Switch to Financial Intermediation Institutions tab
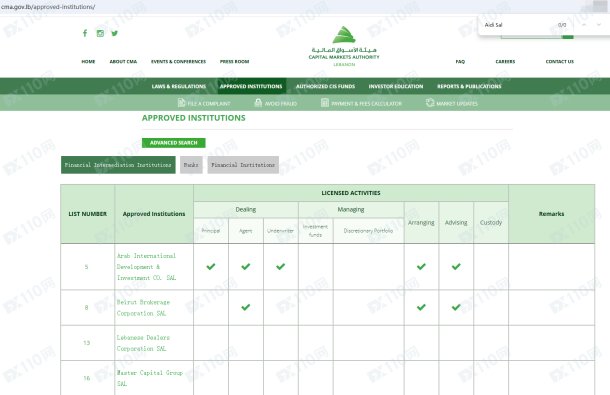The image size is (610, 395). coord(118,165)
